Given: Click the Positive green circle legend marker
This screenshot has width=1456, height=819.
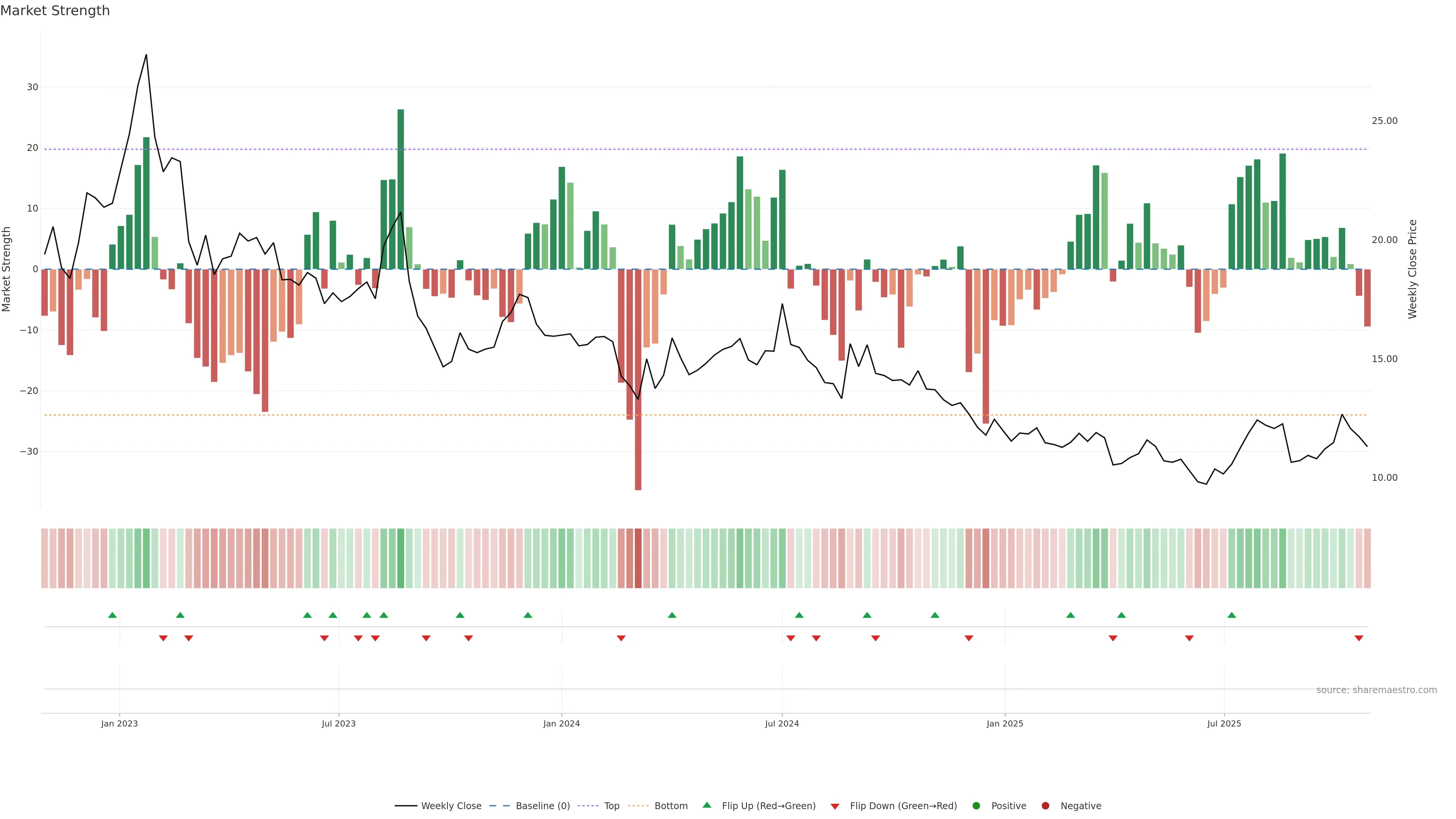Looking at the screenshot, I should (976, 805).
